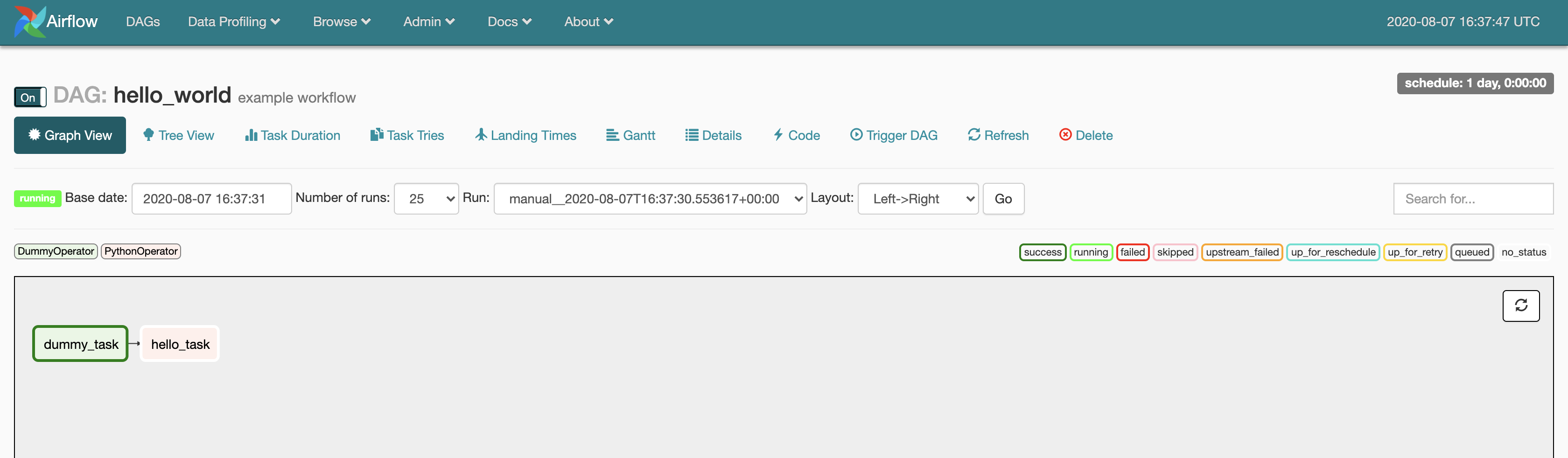
Task: Filter tasks by success status
Action: click(x=1043, y=252)
